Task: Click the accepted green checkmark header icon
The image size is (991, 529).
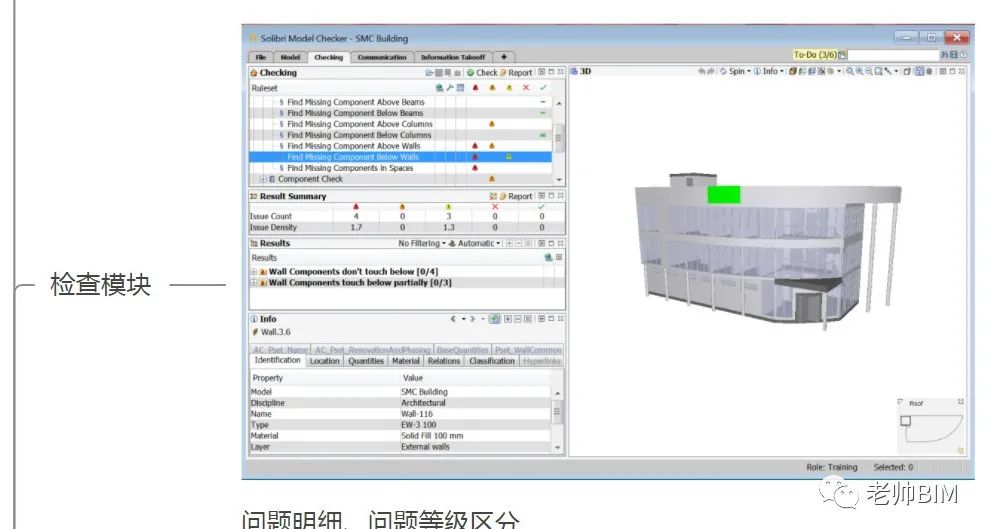Action: (x=542, y=88)
